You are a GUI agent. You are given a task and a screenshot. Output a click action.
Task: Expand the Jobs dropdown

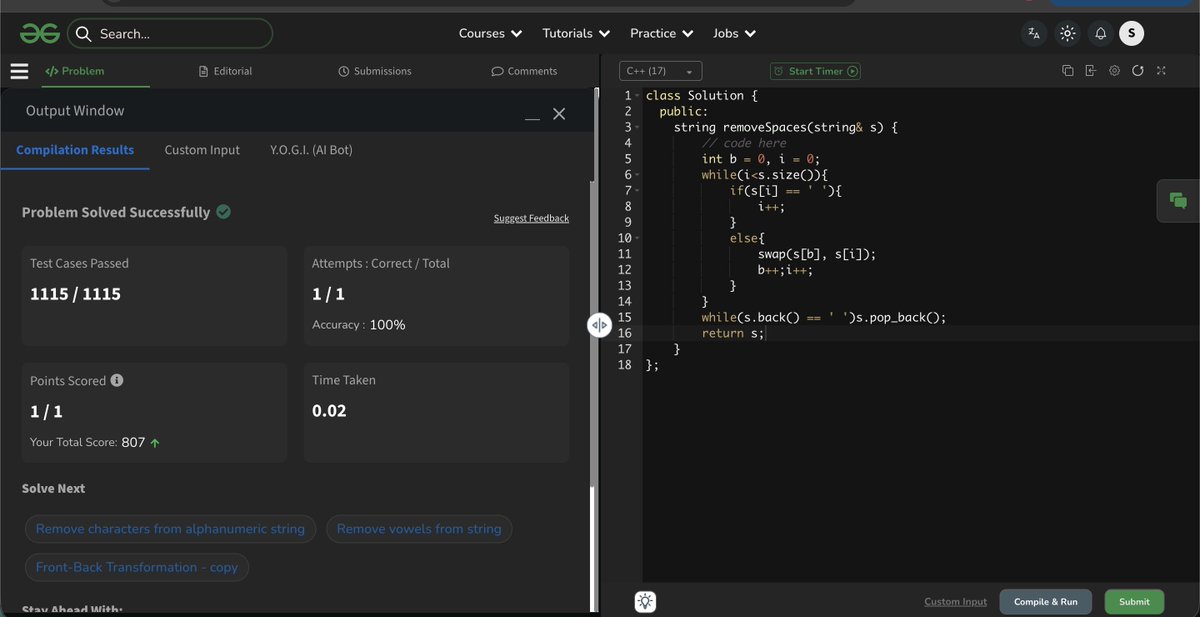pyautogui.click(x=734, y=33)
